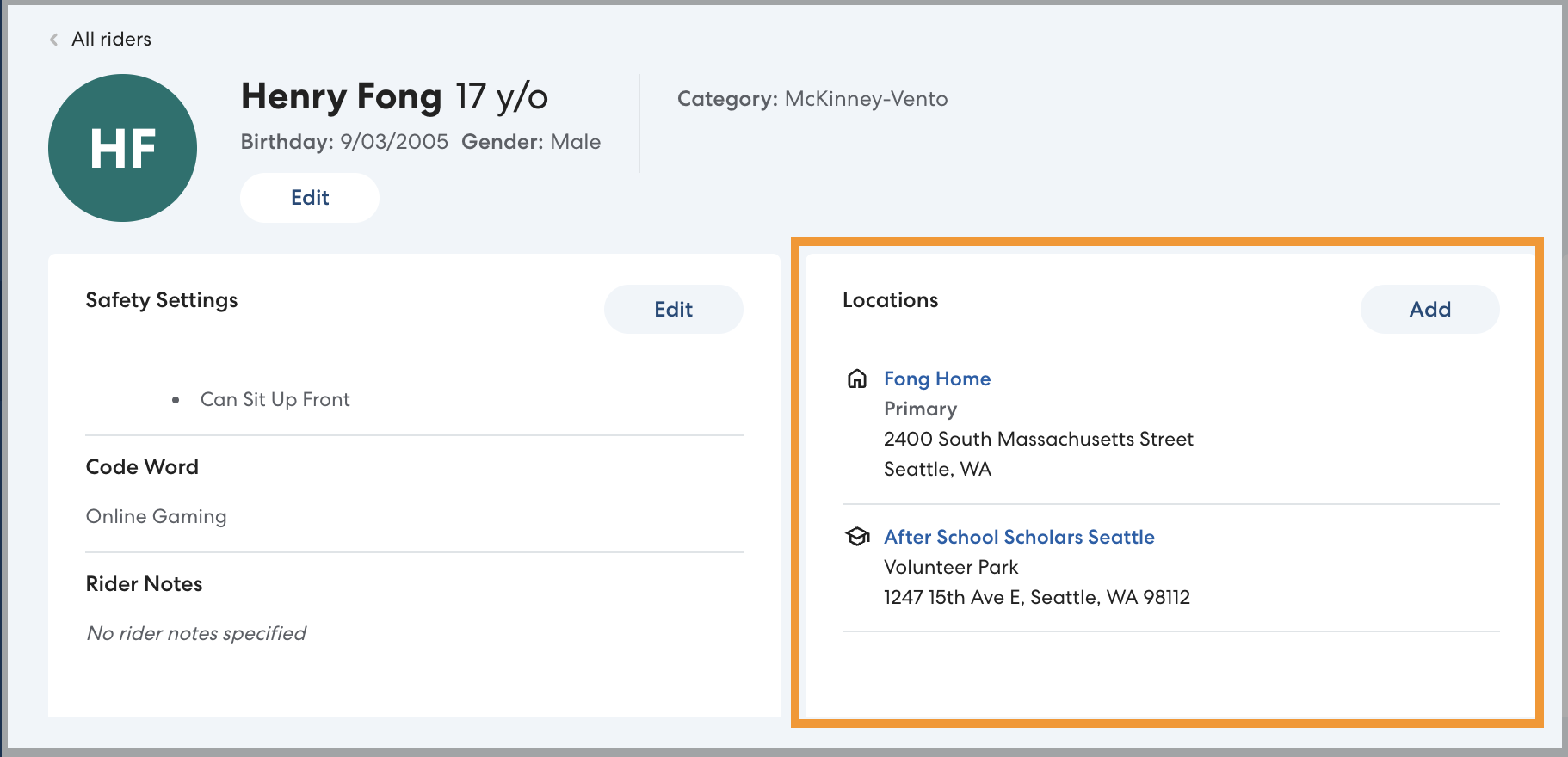This screenshot has height=757, width=1568.
Task: Click the 2400 South Massachusetts Street address
Action: click(x=1038, y=440)
